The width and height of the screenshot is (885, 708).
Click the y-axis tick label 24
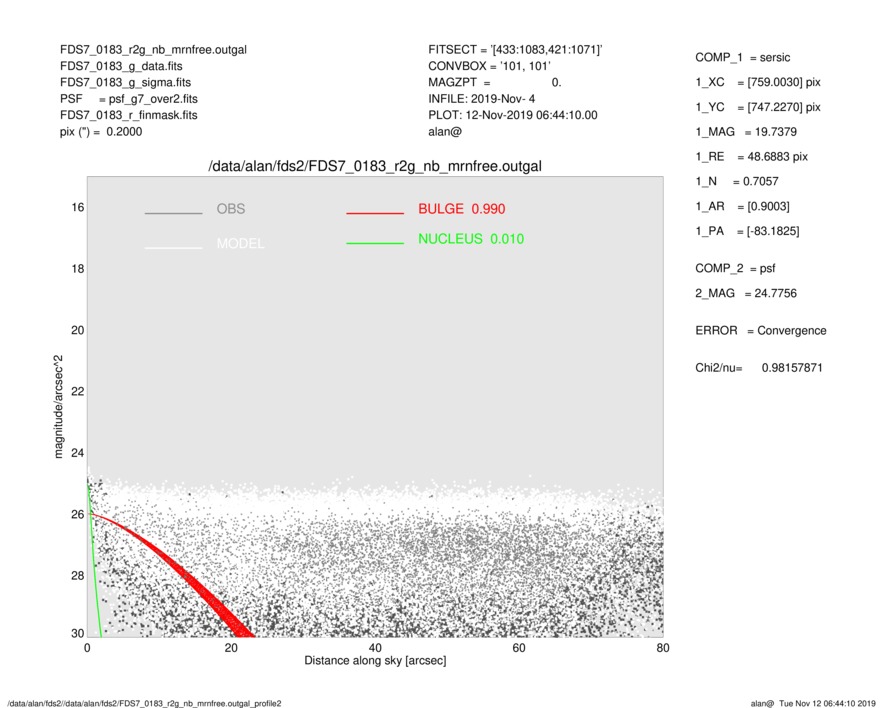pyautogui.click(x=78, y=453)
